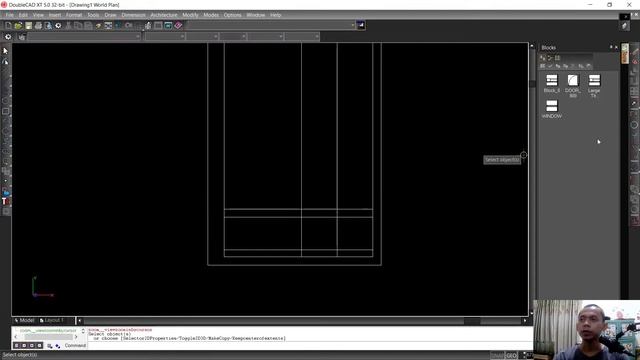The image size is (640, 360).
Task: Open the Options menu
Action: 232,15
